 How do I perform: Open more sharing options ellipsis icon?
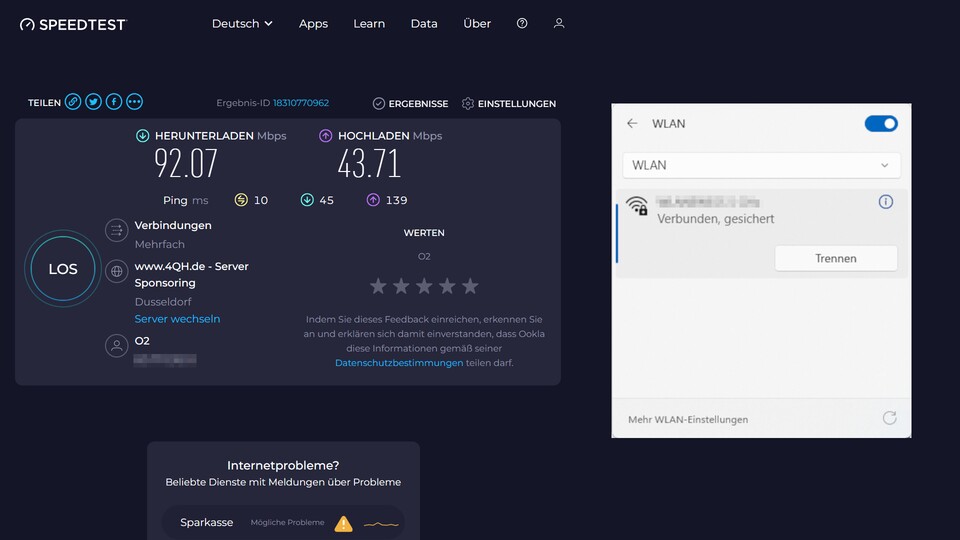point(134,102)
